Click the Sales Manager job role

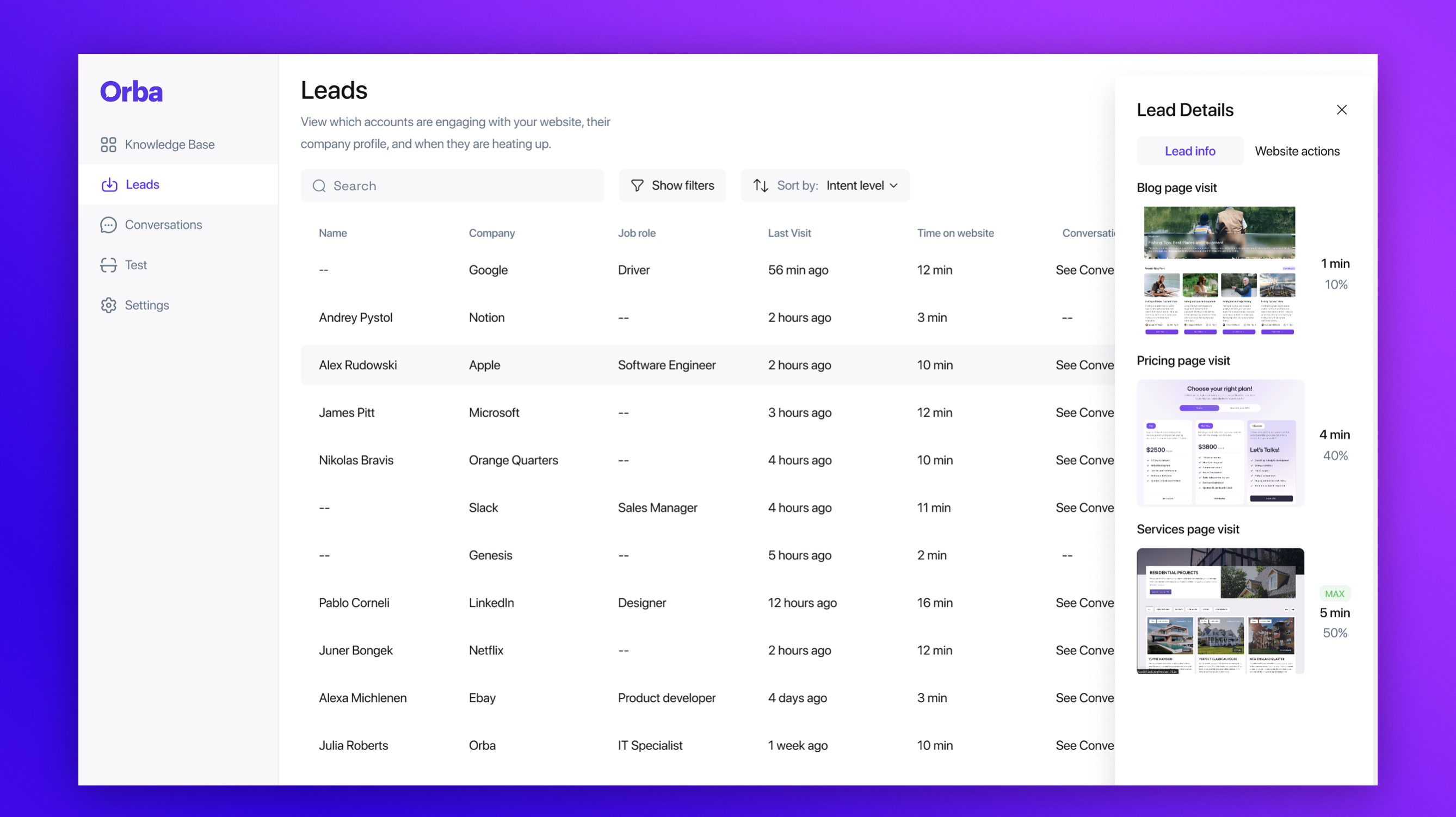click(657, 507)
